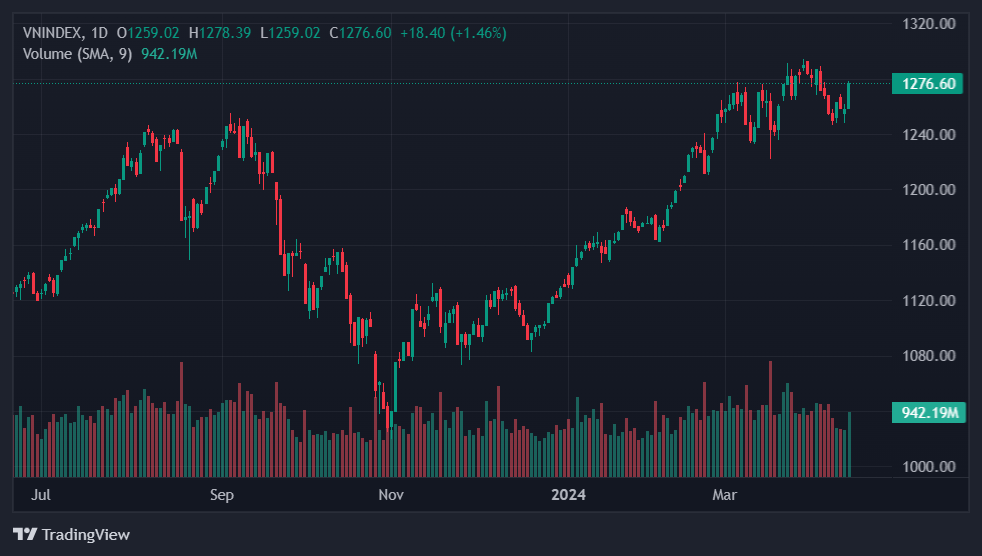Screen dimensions: 982x556
Task: Select the VNINDEX, 1D symbol title
Action: coord(65,33)
